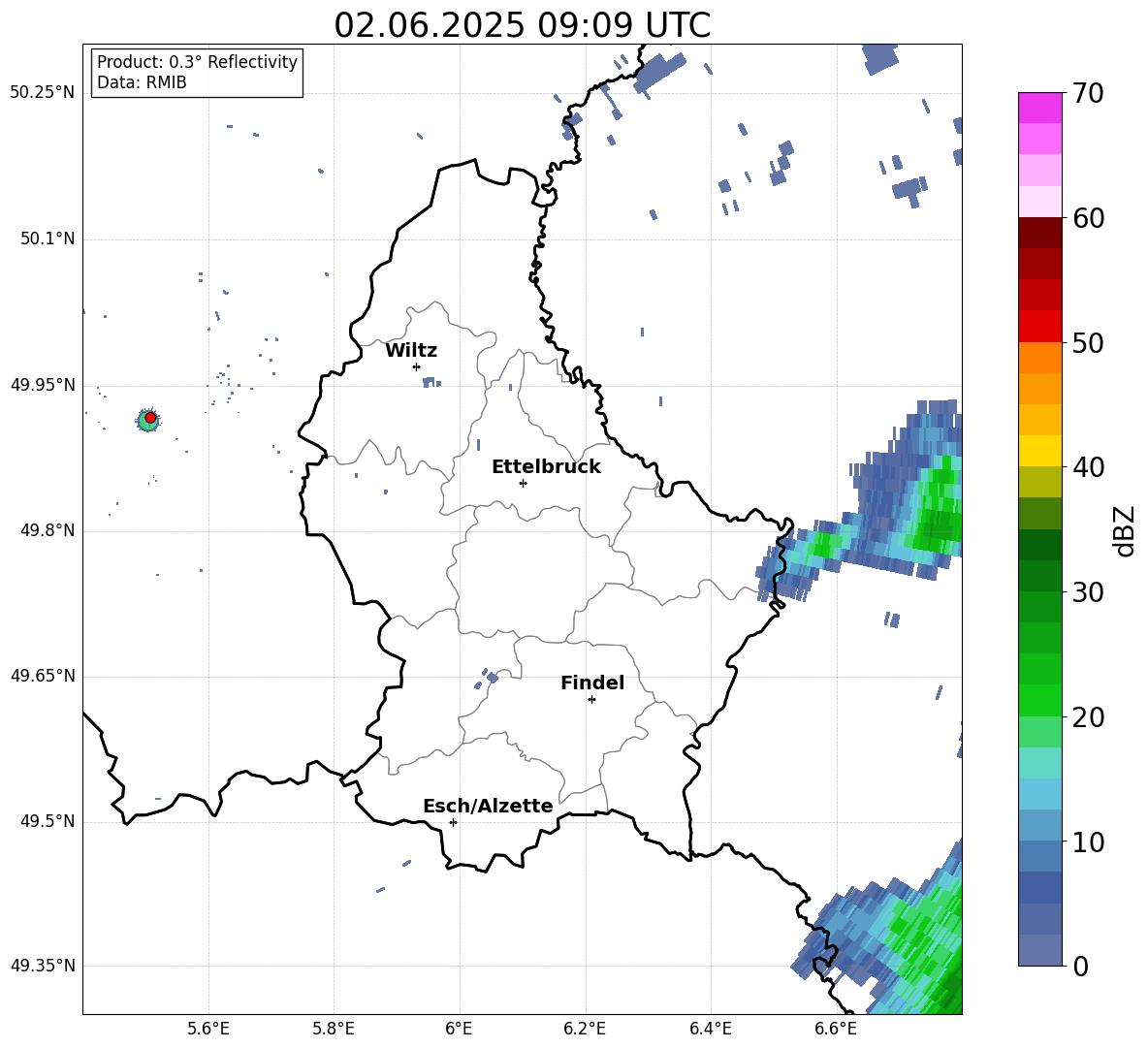Click the colorbar tick label 70

1088,94
